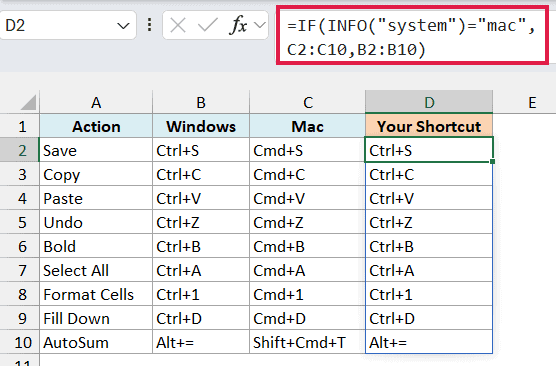Screen dimensions: 556x366
Task: Click 'Ctrl+S' in Windows column
Action: (201, 150)
